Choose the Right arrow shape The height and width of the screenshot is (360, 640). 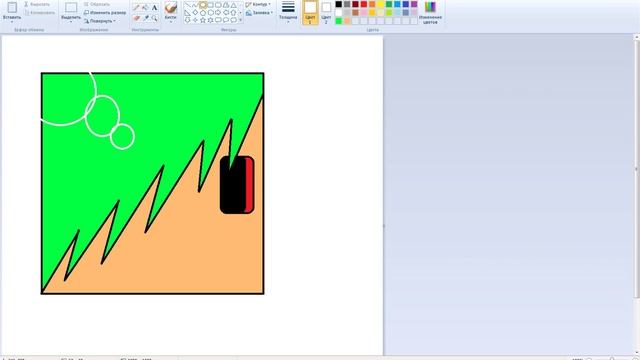coord(218,13)
